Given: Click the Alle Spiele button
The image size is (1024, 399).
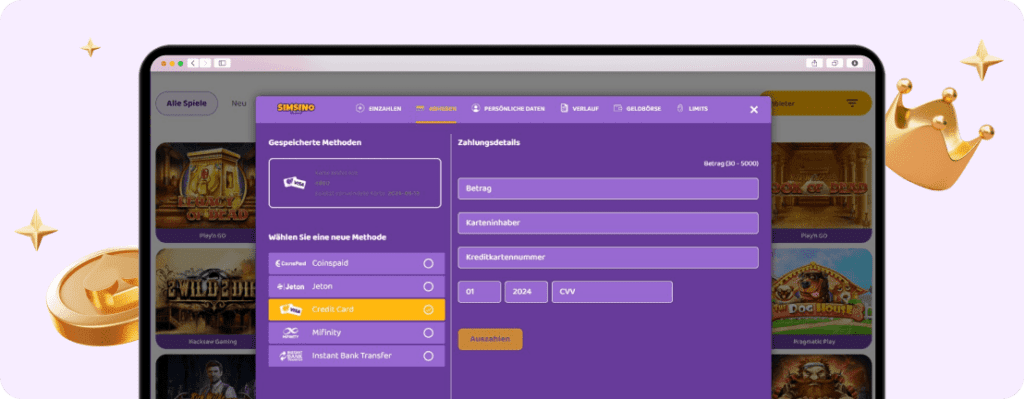Looking at the screenshot, I should click(187, 103).
